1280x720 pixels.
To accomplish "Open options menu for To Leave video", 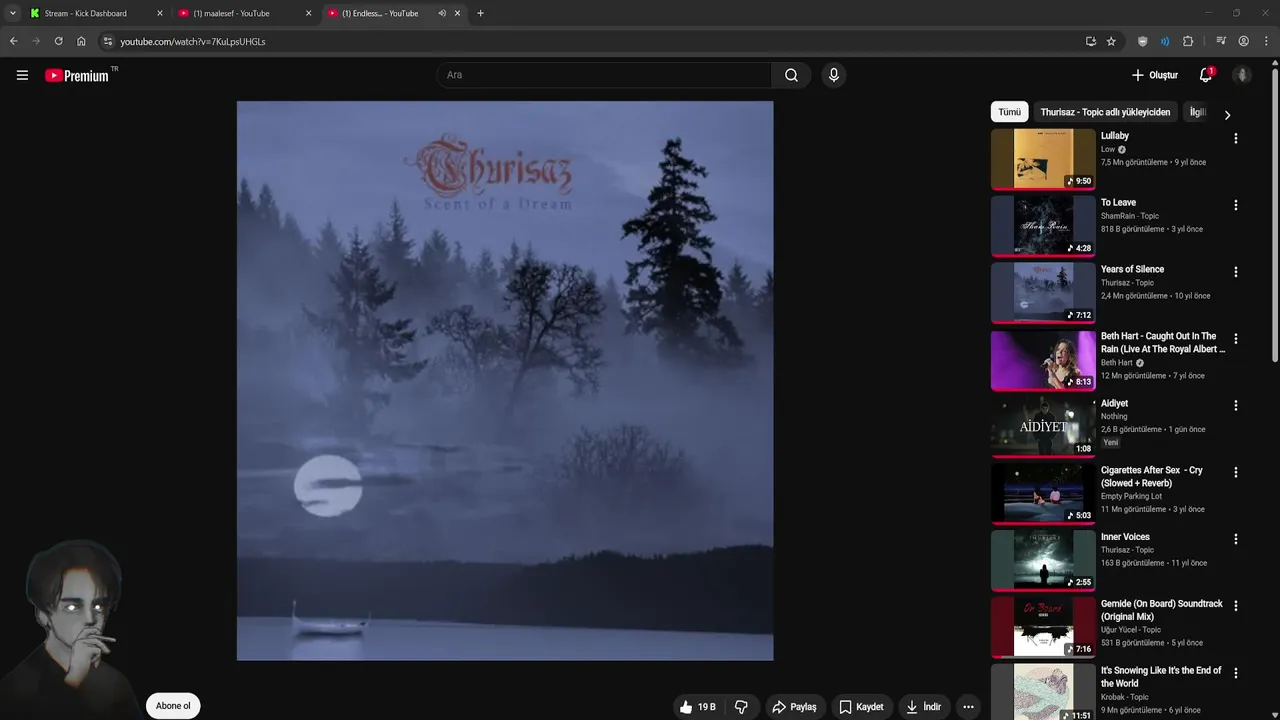I will (x=1235, y=205).
